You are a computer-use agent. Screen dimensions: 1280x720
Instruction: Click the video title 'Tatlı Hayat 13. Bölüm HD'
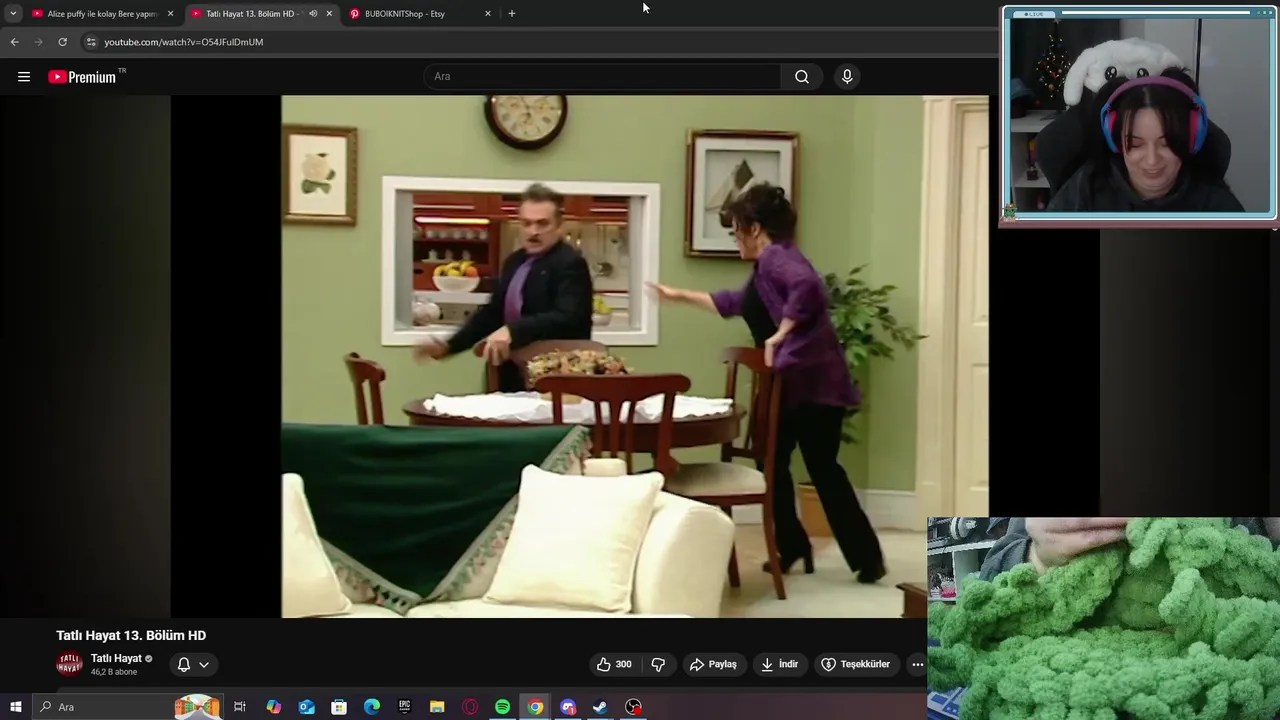pyautogui.click(x=131, y=635)
